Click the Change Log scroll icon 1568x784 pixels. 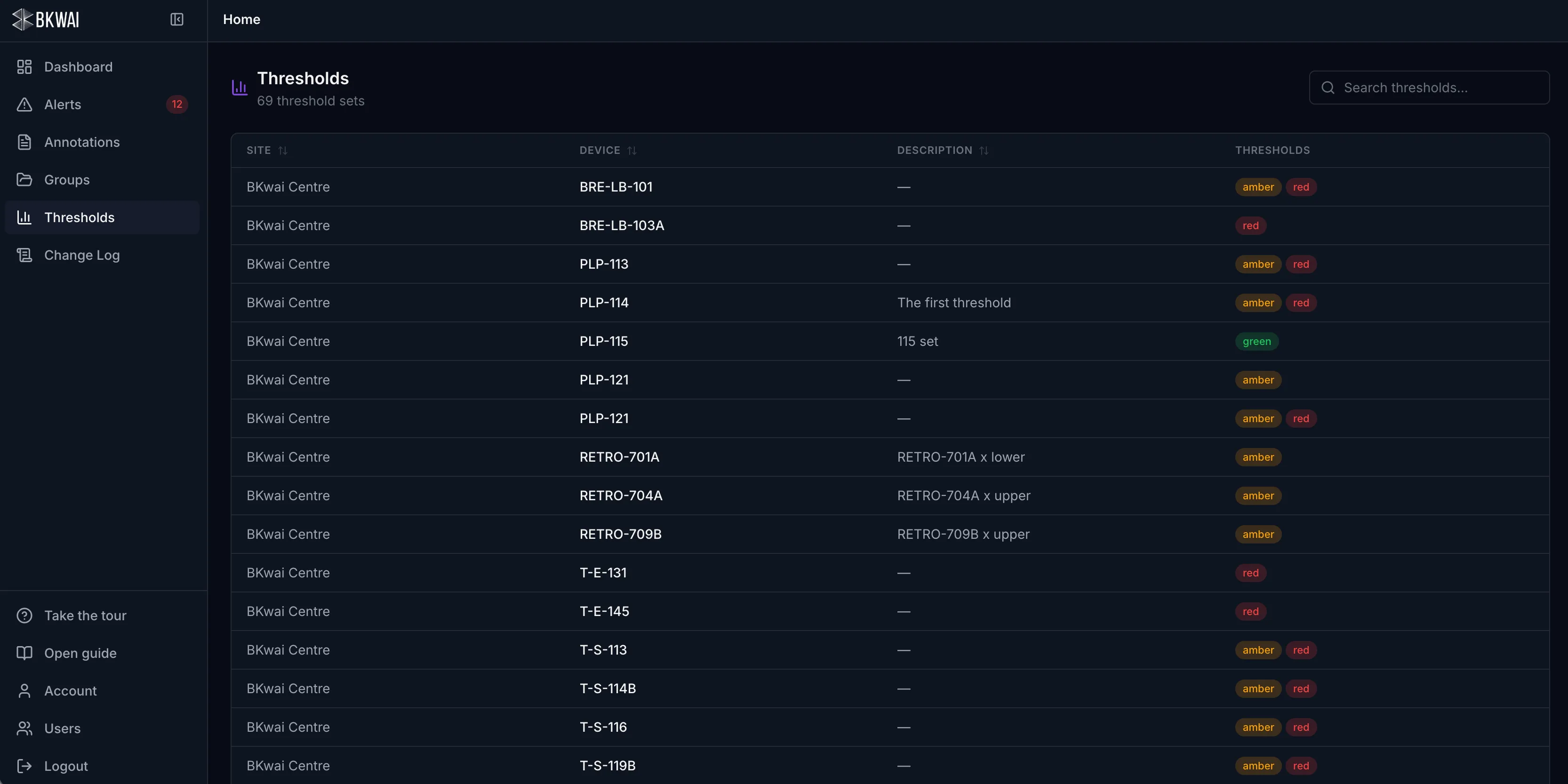[24, 255]
